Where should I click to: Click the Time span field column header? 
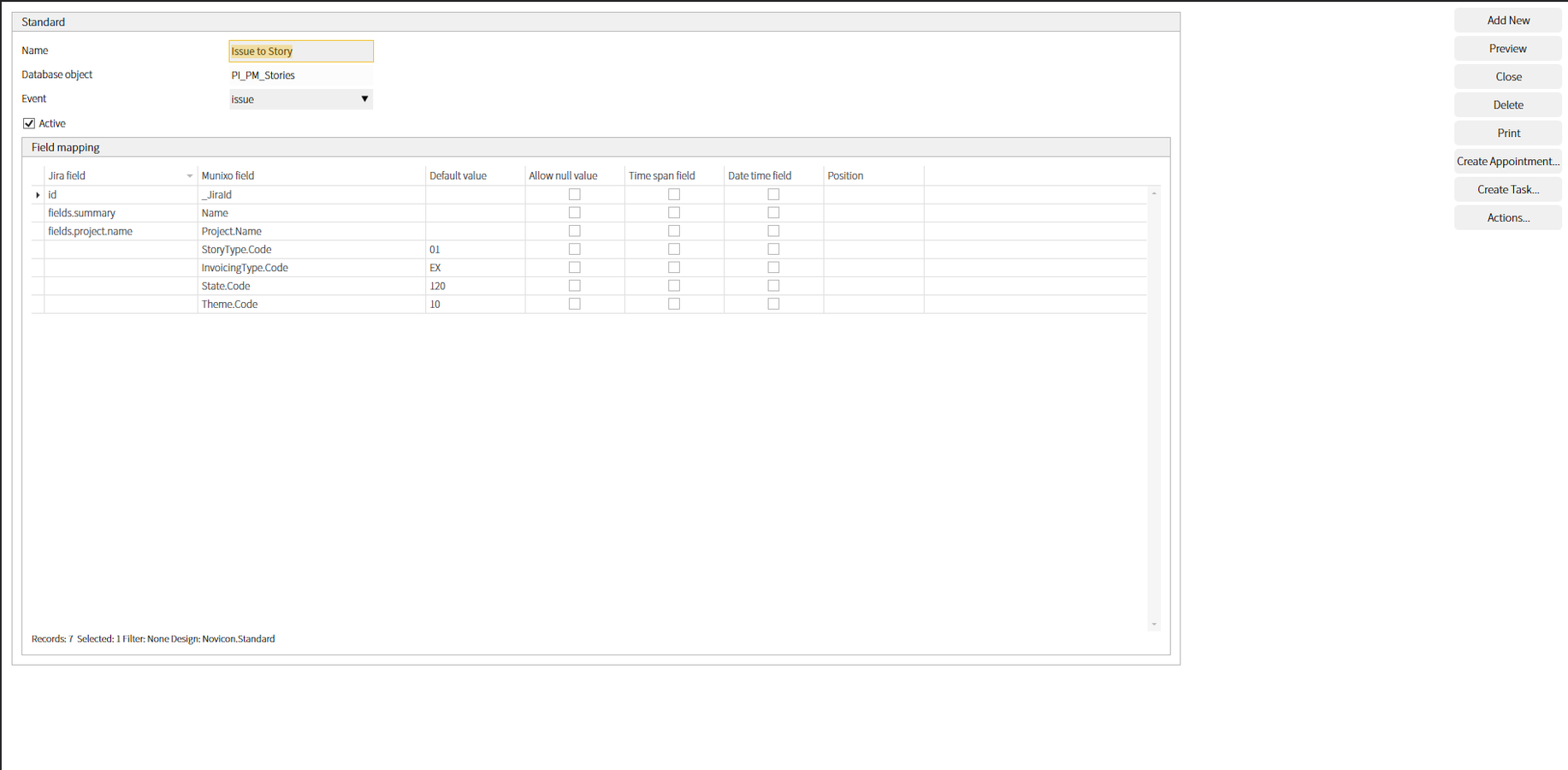coord(674,175)
